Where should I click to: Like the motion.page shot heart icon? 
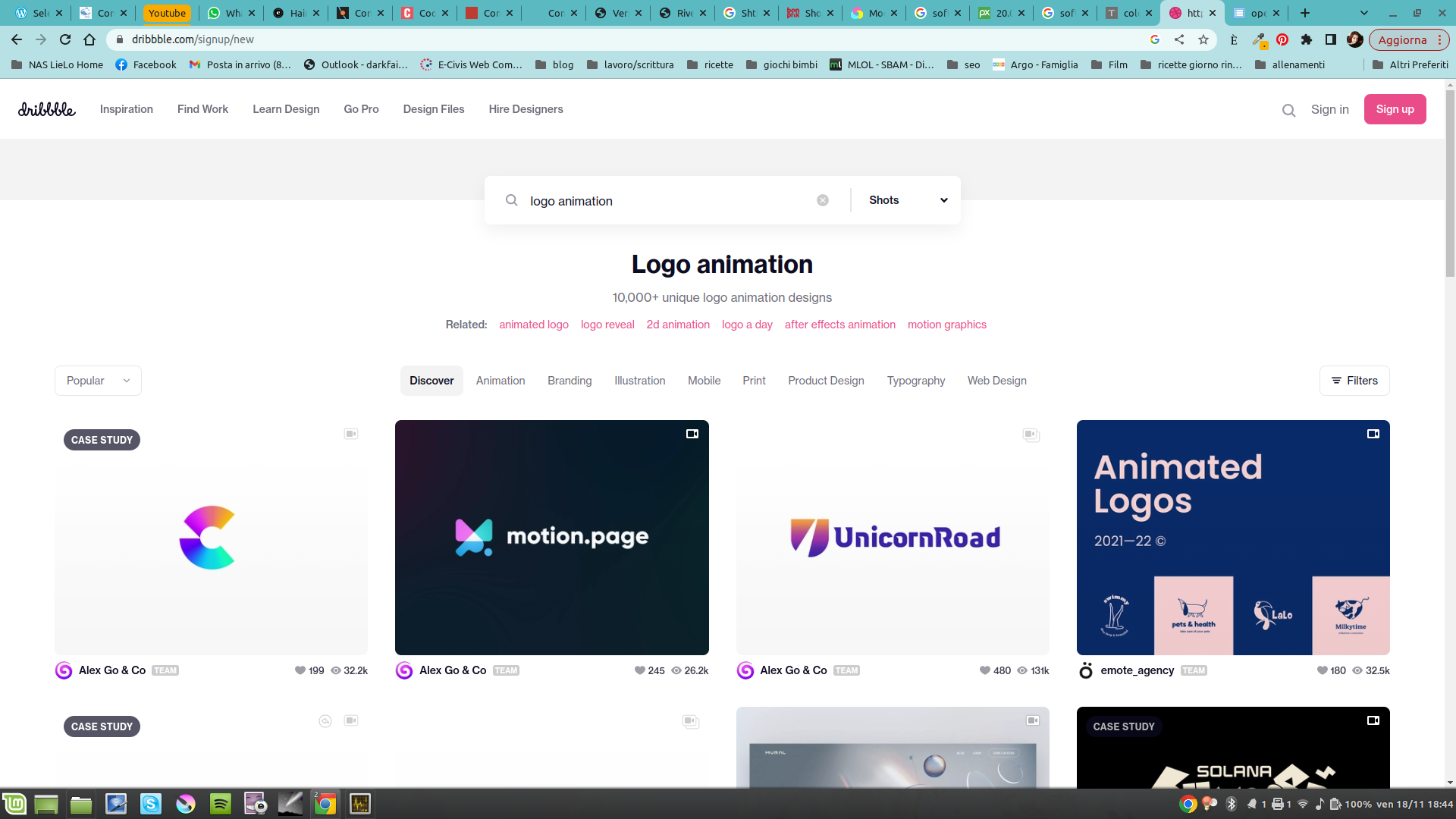[640, 670]
